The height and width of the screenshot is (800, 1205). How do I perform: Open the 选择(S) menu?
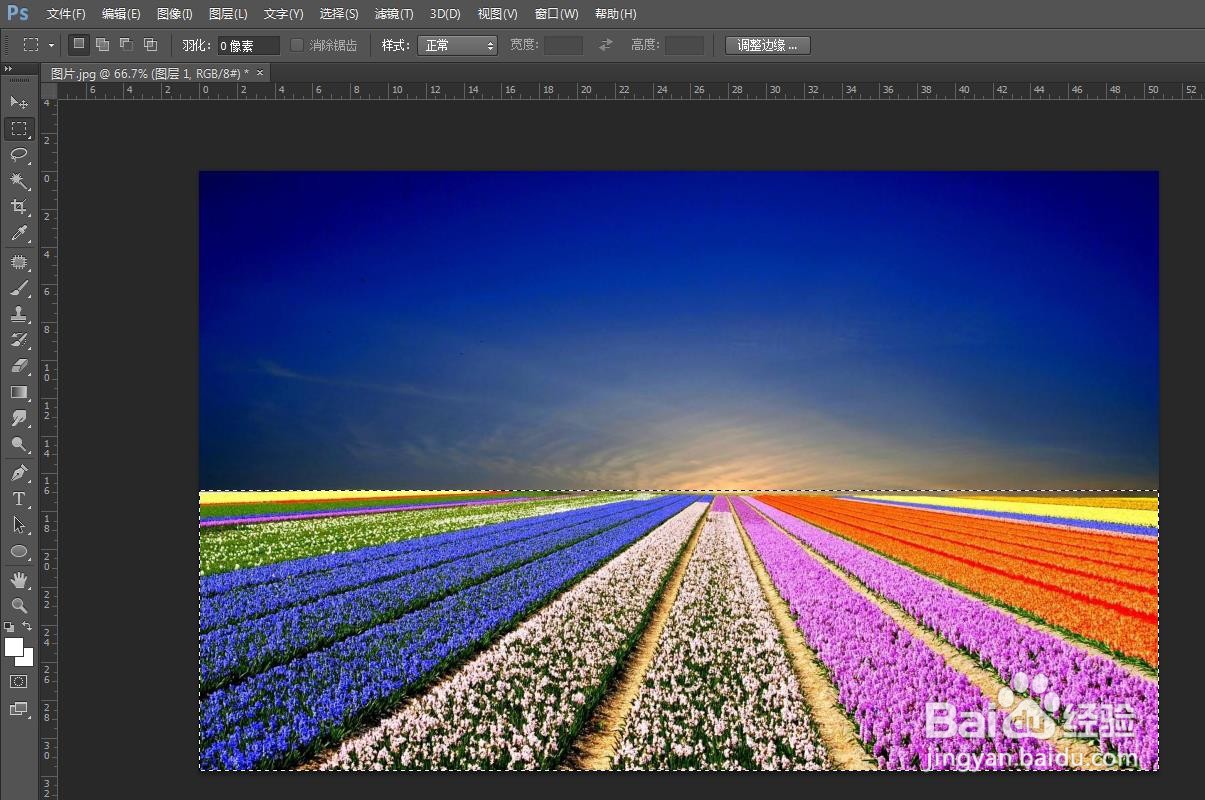click(x=339, y=14)
